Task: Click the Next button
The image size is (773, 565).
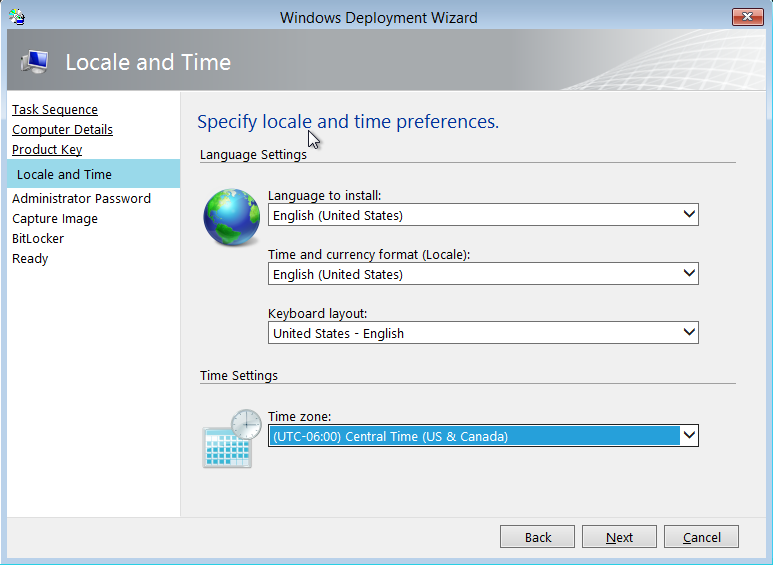Action: pyautogui.click(x=619, y=536)
